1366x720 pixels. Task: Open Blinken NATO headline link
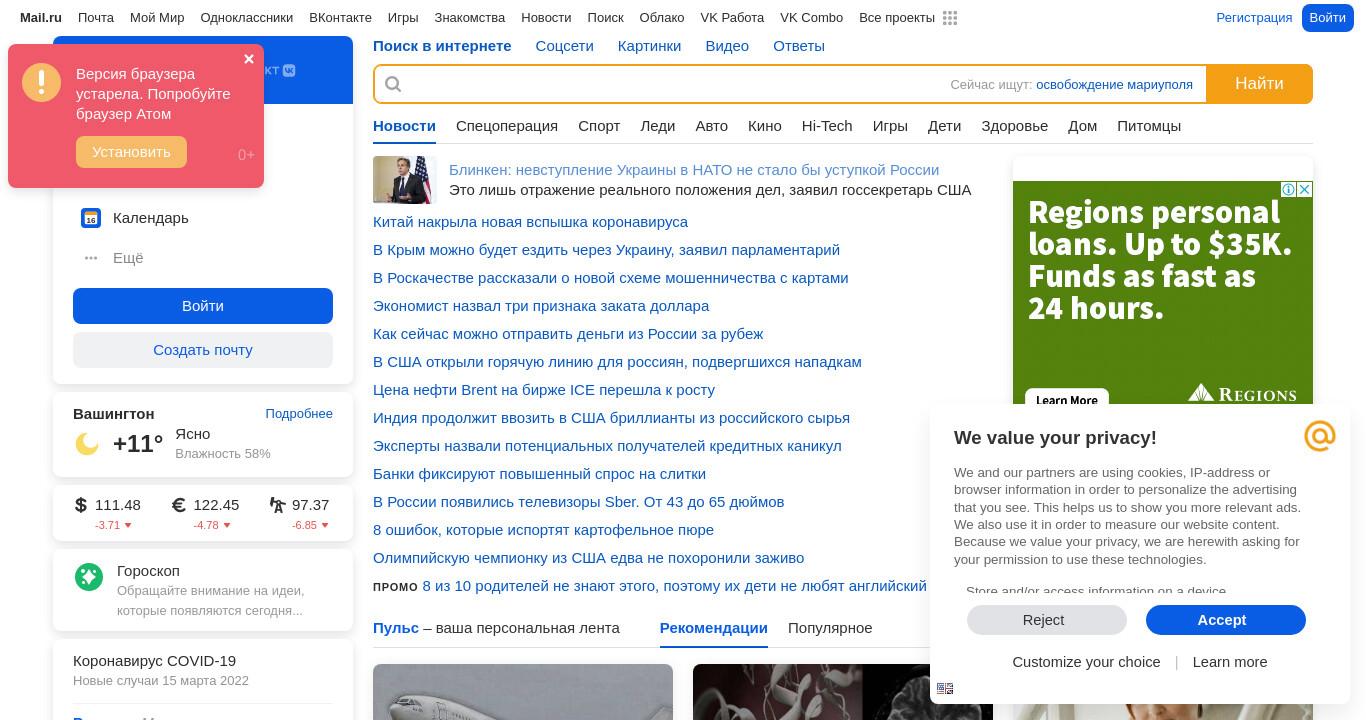click(694, 170)
